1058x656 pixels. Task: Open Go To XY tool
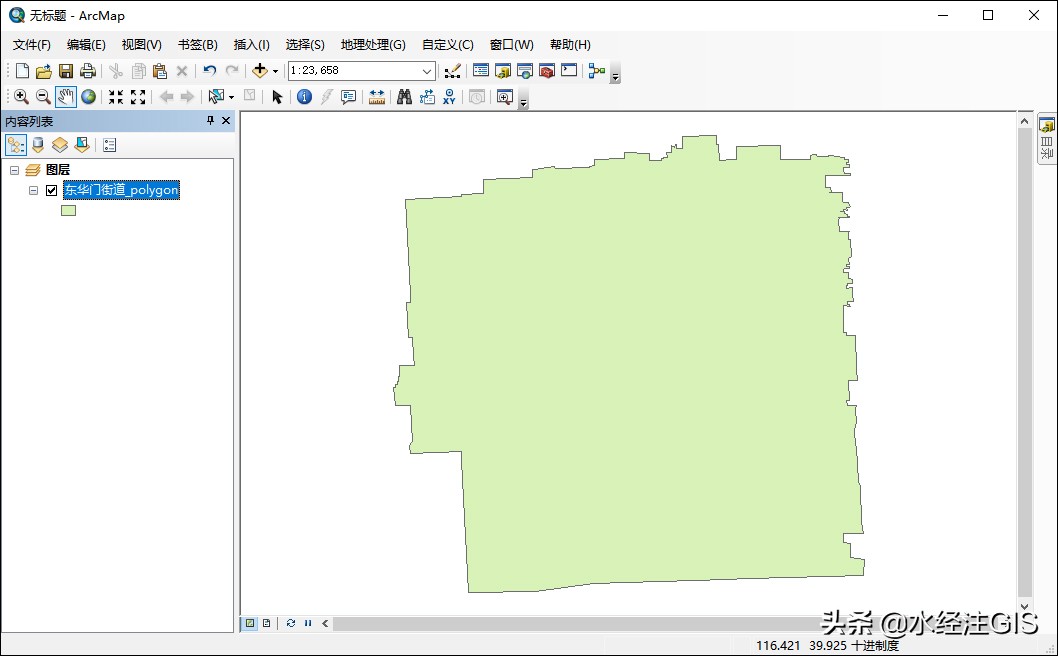(449, 97)
